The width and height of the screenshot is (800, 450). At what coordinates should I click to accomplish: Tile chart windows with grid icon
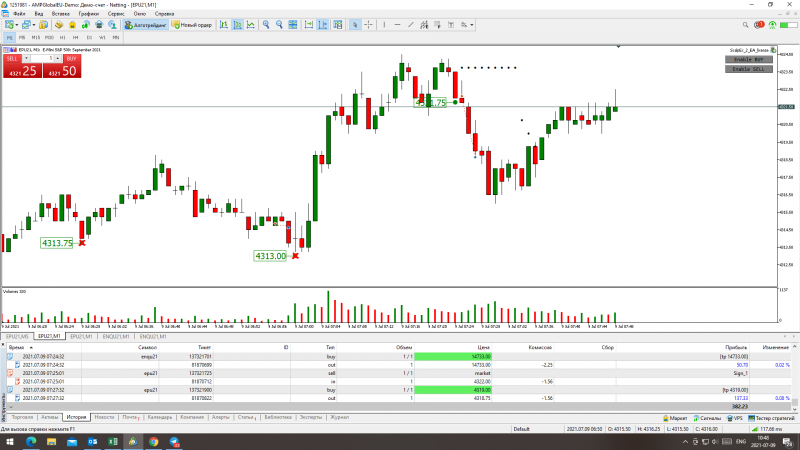point(293,24)
